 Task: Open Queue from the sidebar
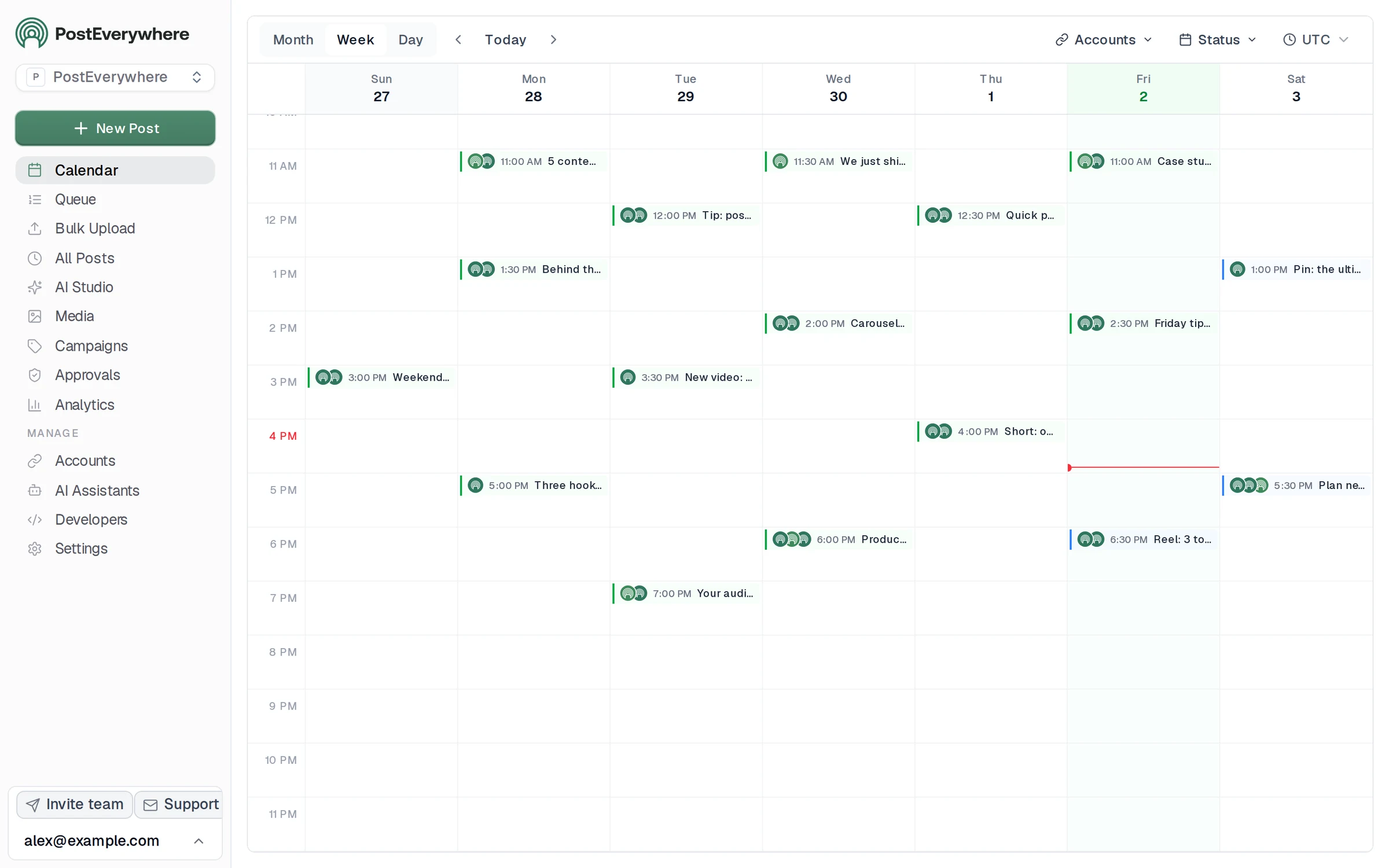pyautogui.click(x=115, y=199)
